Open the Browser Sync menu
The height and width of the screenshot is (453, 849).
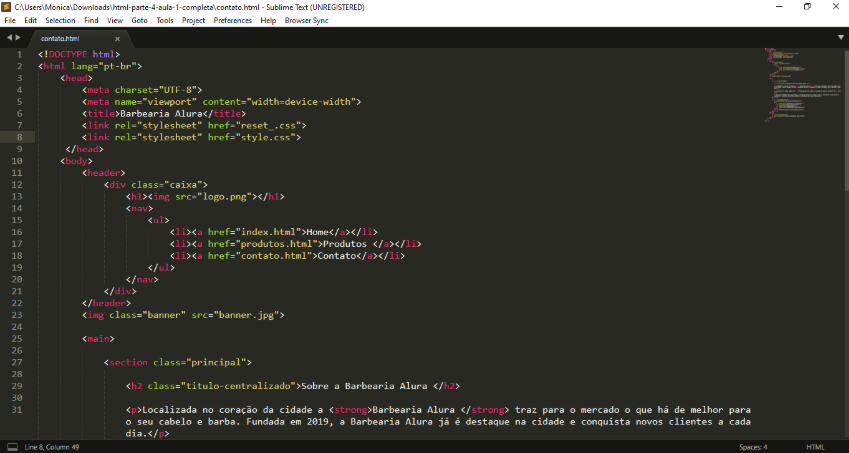tap(306, 21)
